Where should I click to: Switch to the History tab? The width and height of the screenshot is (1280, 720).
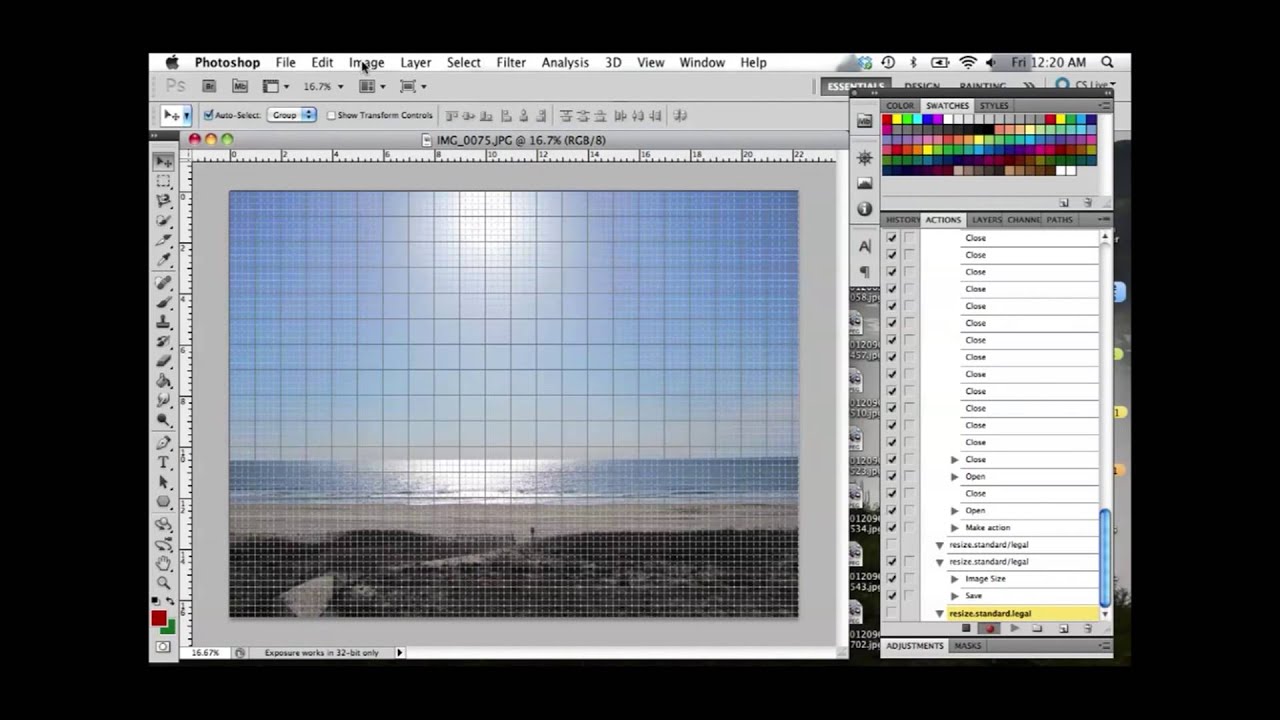(x=902, y=220)
